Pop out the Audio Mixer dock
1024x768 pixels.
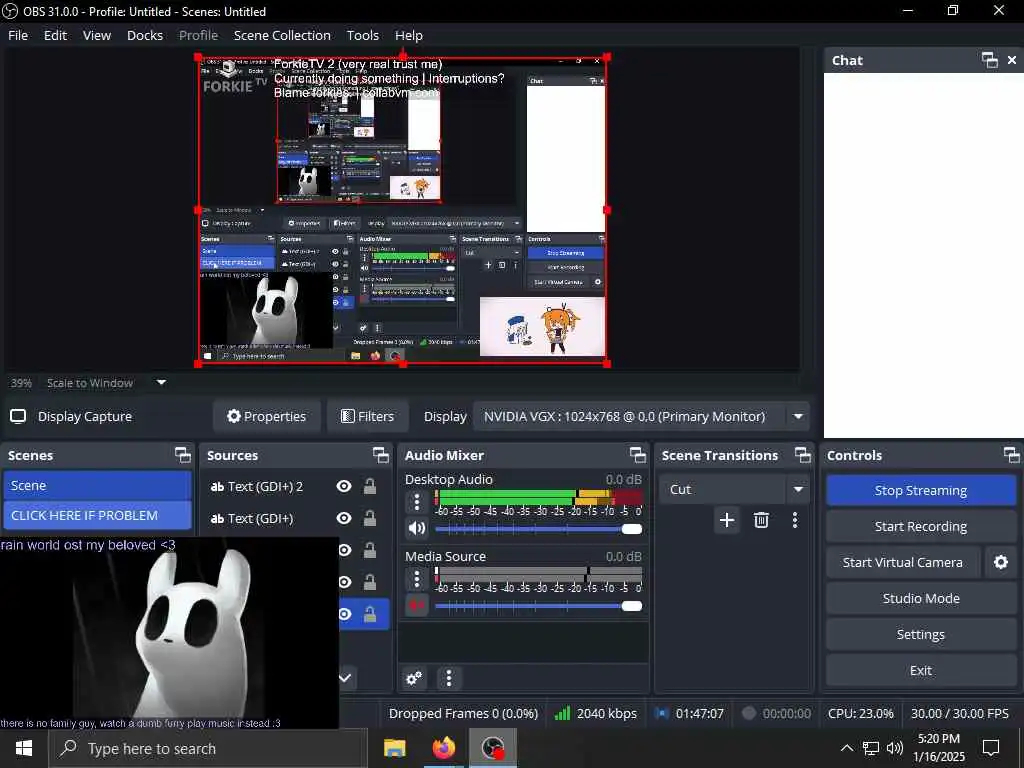click(637, 455)
